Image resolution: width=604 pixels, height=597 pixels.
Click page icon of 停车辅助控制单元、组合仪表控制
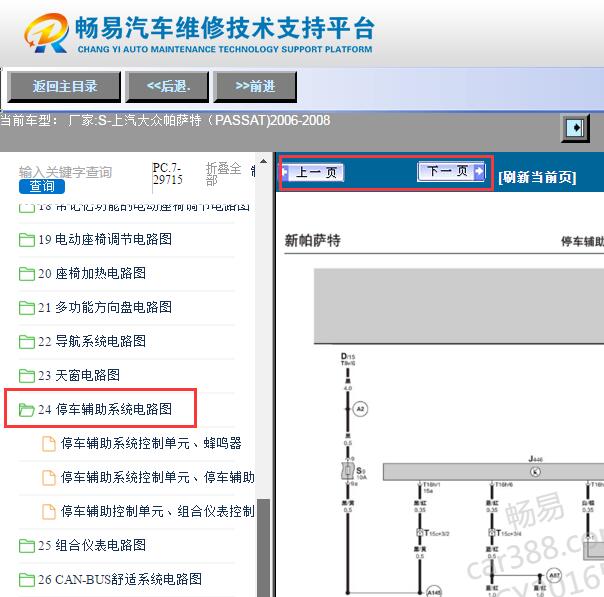(49, 511)
